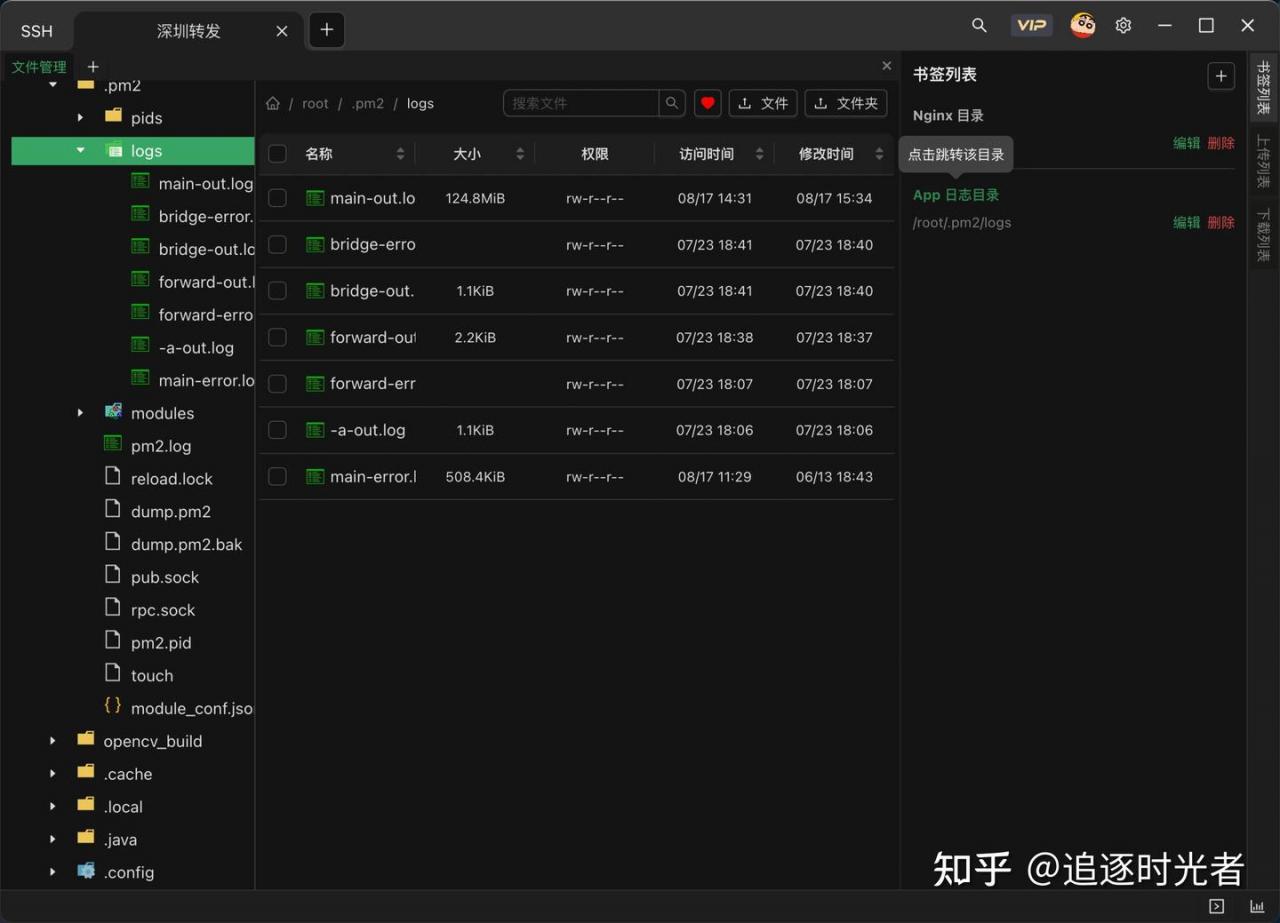This screenshot has width=1280, height=923.
Task: Toggle the select-all checkbox in table header
Action: [x=277, y=154]
